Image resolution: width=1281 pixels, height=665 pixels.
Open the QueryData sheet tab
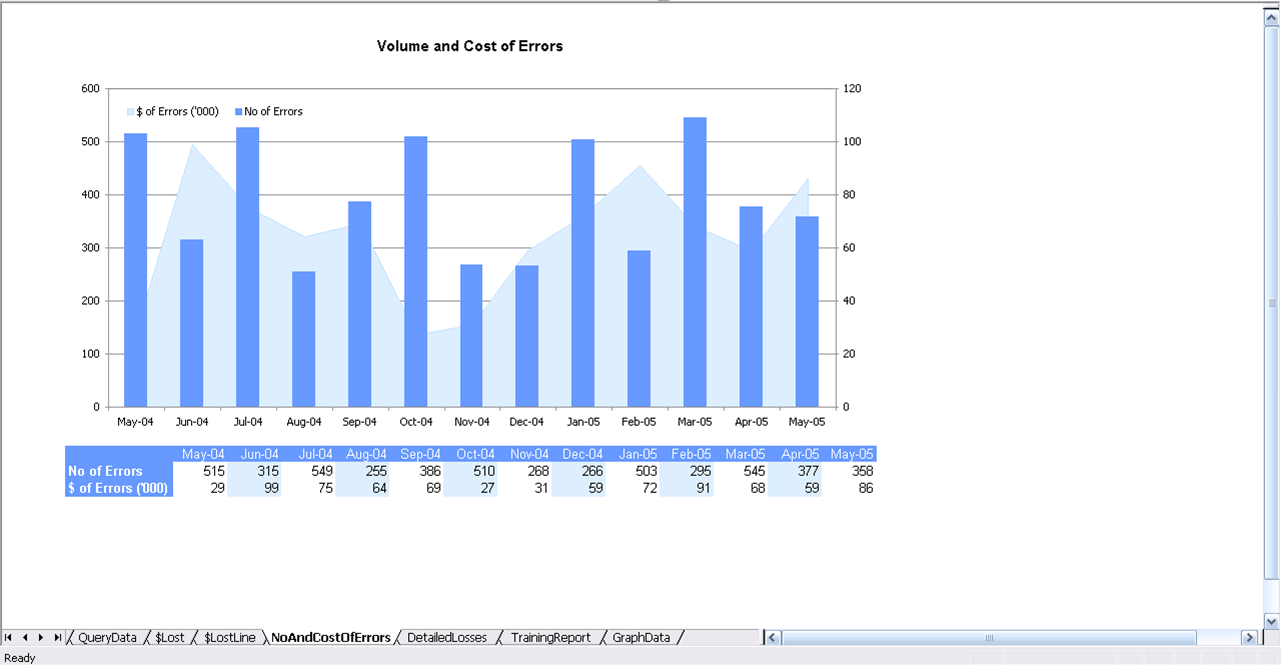point(107,638)
